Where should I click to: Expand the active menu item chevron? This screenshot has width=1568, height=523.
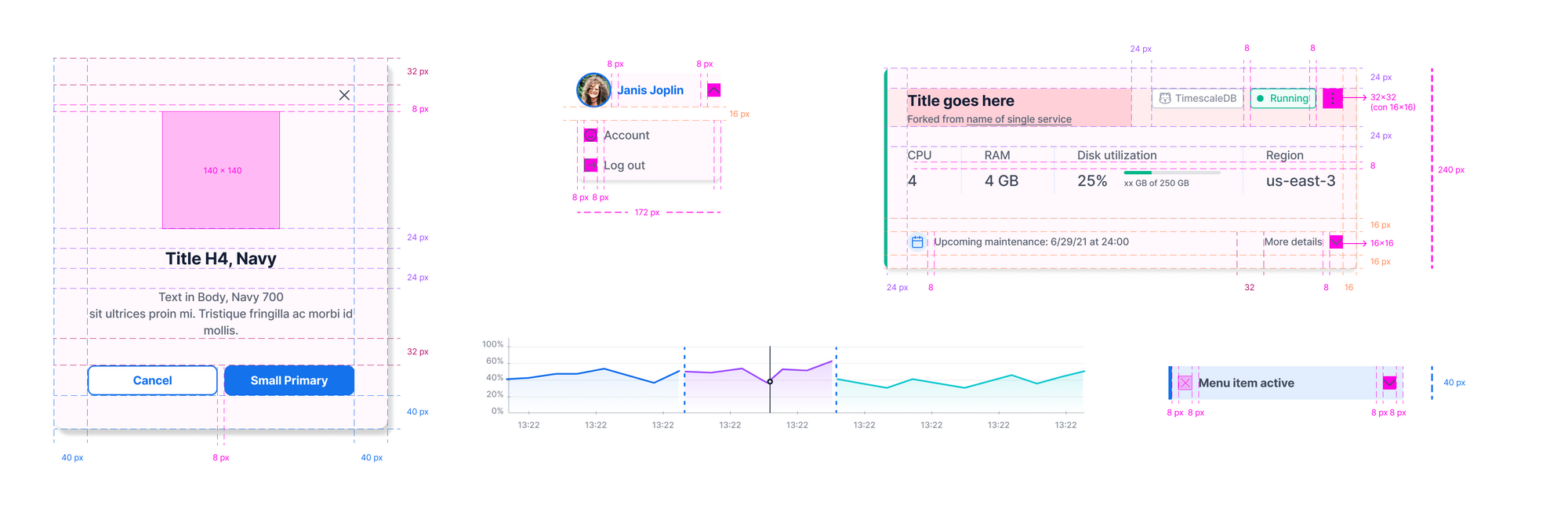(x=1389, y=383)
